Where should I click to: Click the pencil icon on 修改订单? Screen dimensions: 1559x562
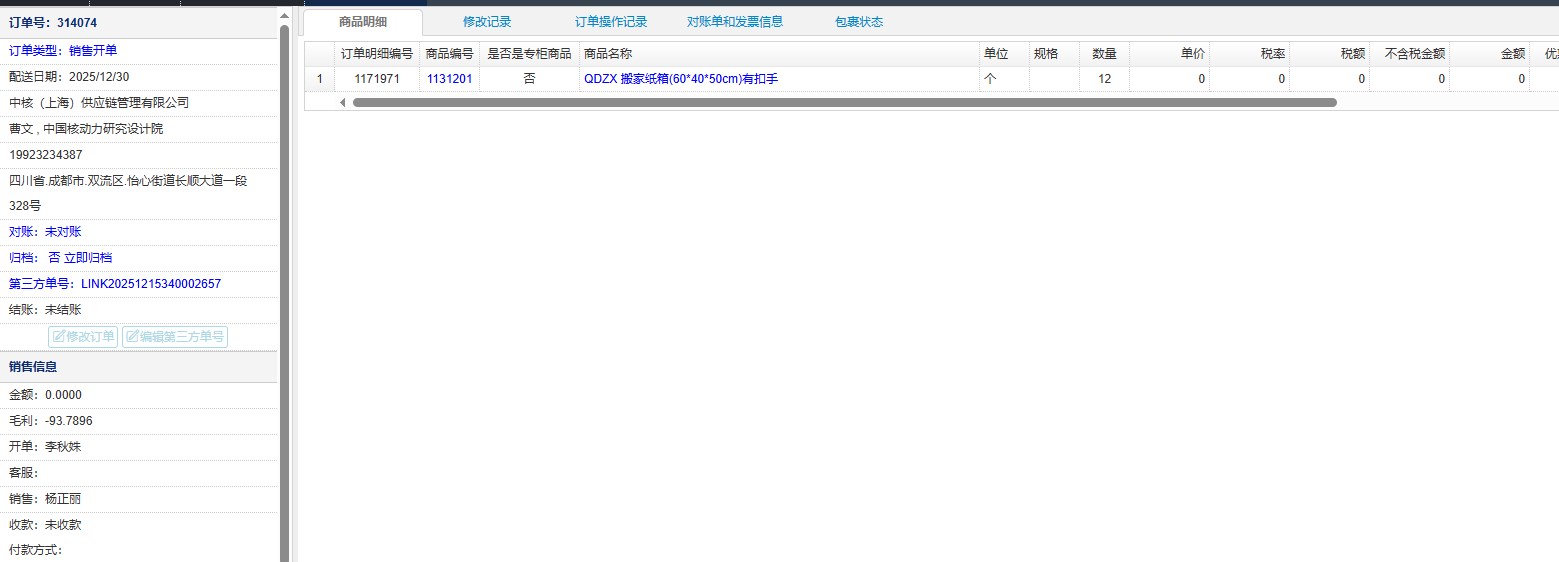58,337
